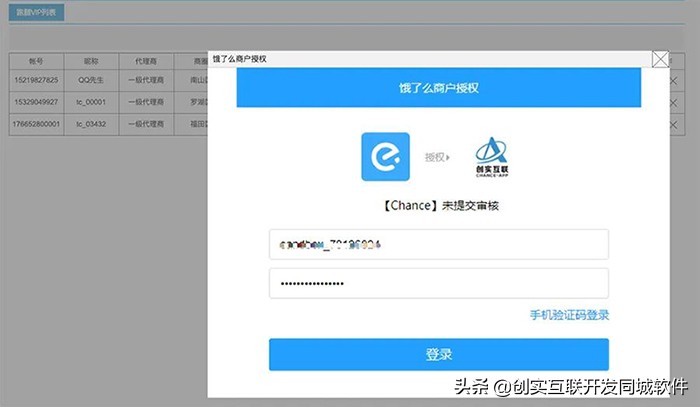Select the account cell 176652800001
The image size is (700, 407).
pyautogui.click(x=36, y=124)
